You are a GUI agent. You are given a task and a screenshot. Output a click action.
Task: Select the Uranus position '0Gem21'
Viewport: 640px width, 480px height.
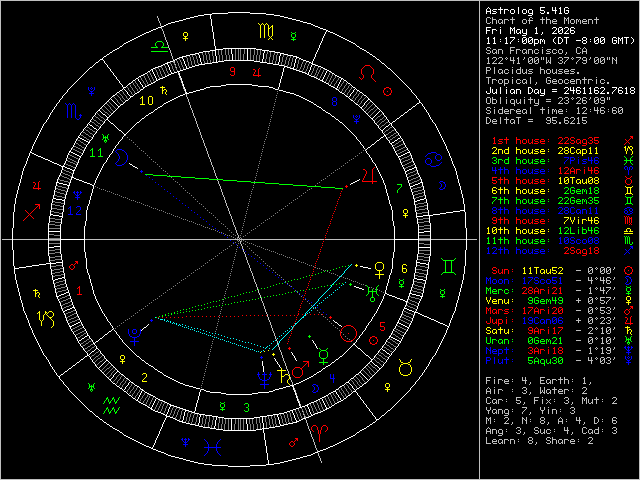tap(545, 340)
